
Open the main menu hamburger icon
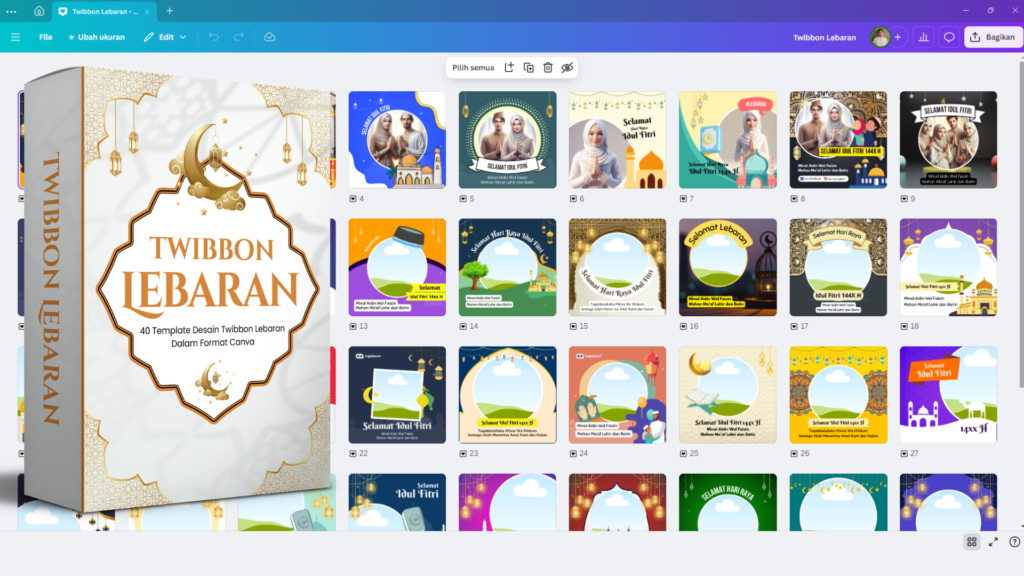pos(15,37)
